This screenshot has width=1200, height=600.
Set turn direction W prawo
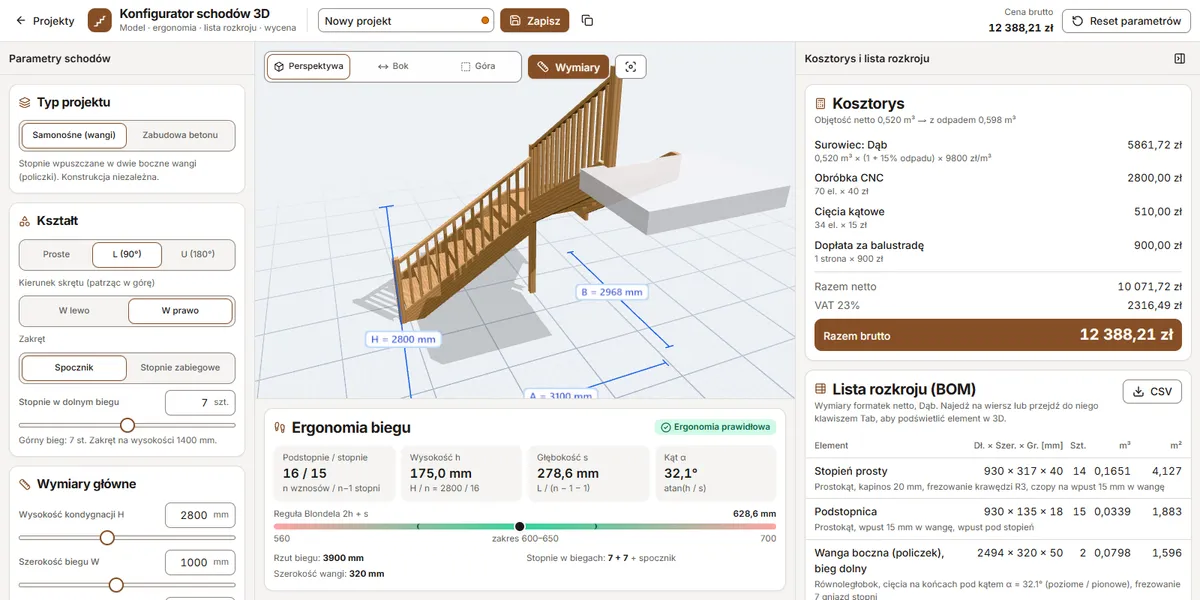coord(180,311)
